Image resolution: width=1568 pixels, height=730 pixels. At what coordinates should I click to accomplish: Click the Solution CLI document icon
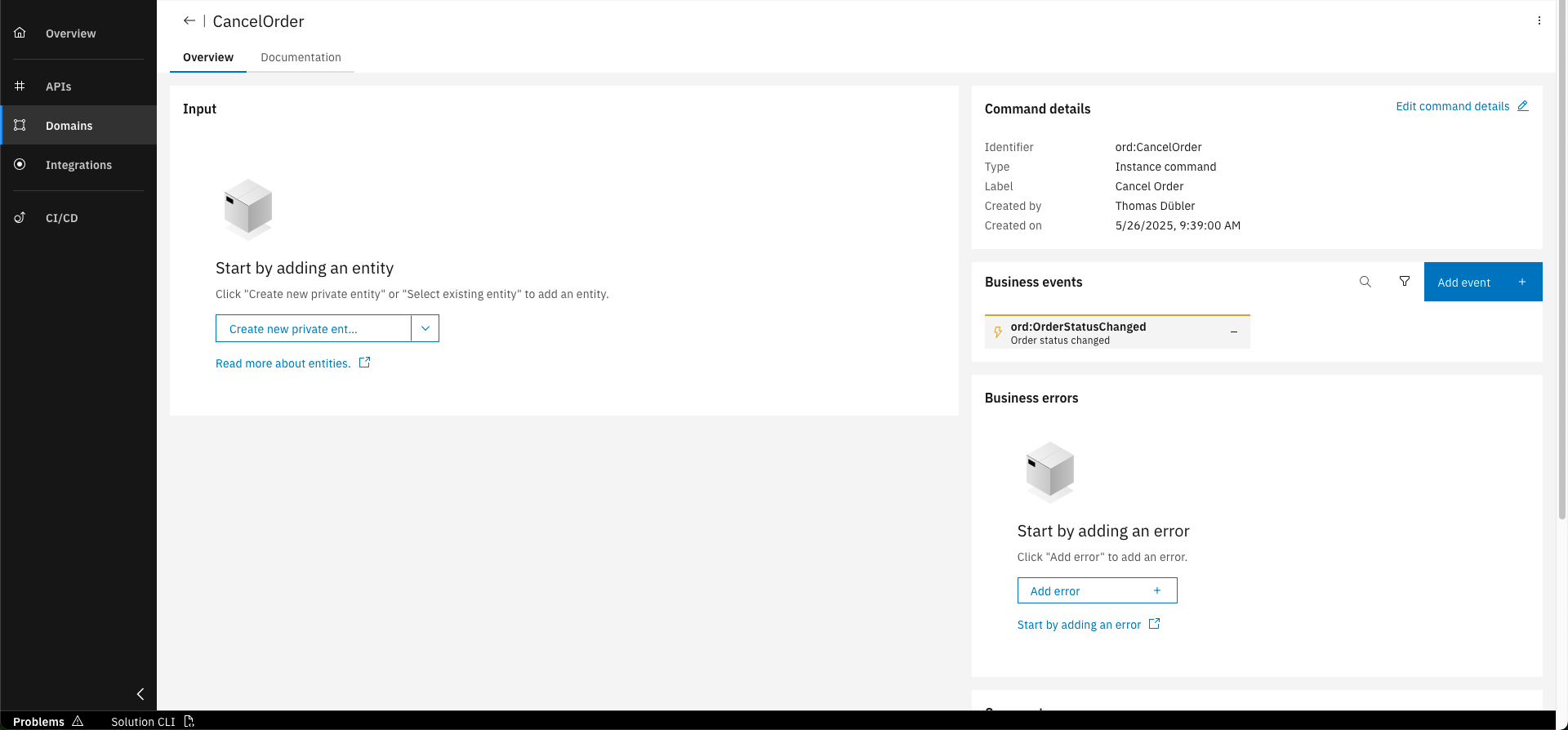pyautogui.click(x=189, y=721)
